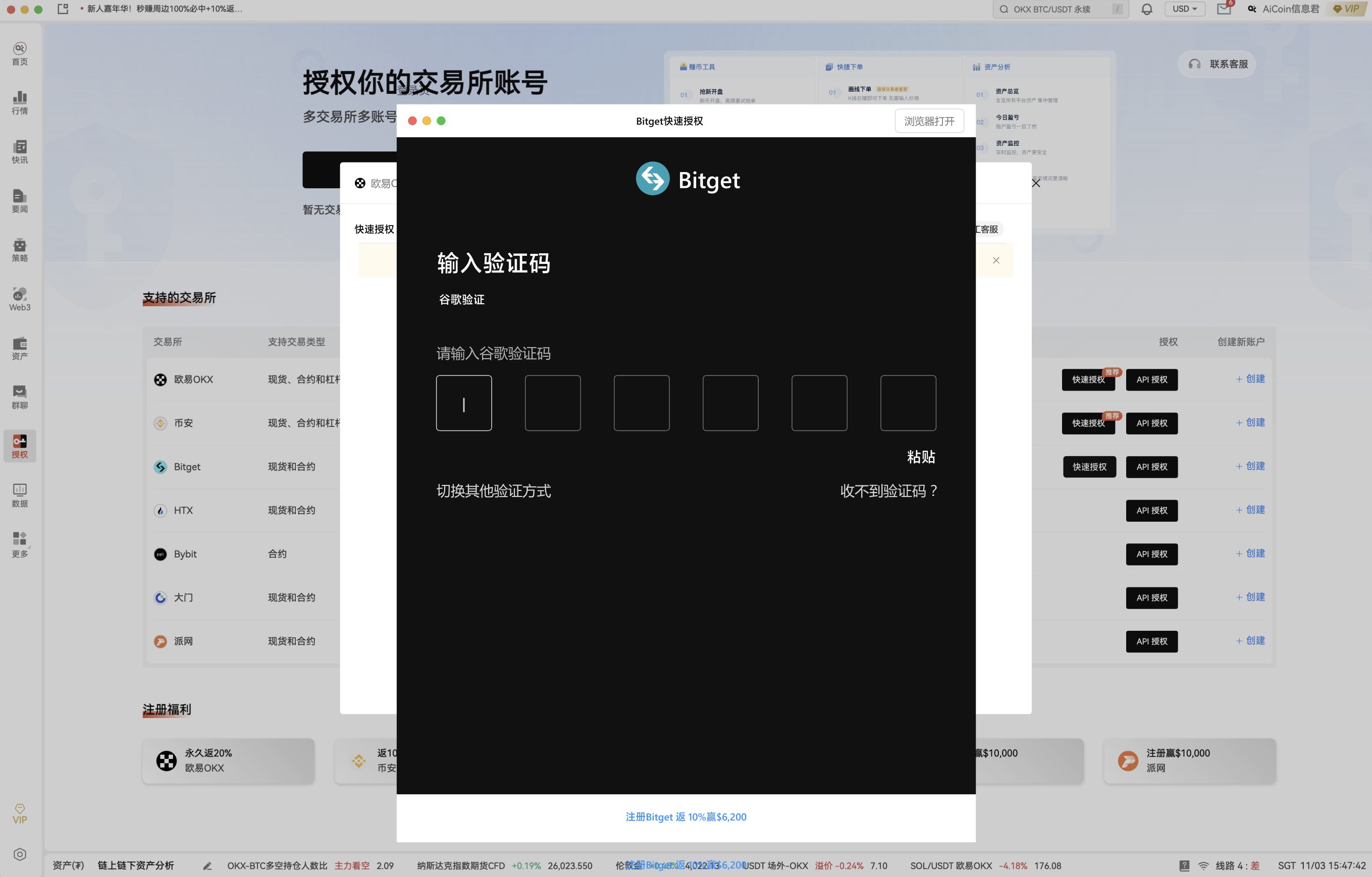Open the settings gear at bottom left
The width and height of the screenshot is (1372, 877).
19,854
